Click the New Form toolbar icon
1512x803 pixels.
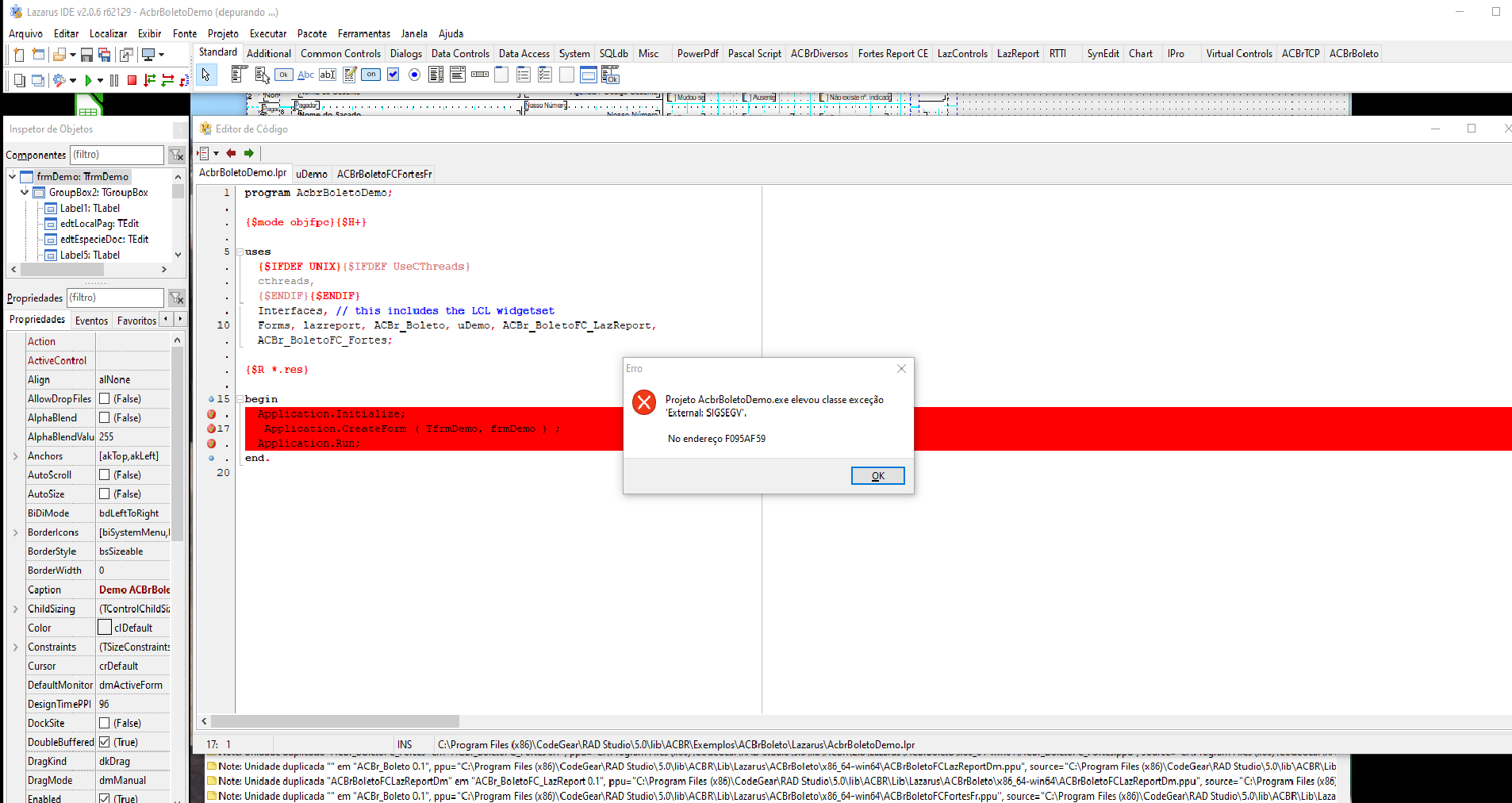tap(38, 55)
